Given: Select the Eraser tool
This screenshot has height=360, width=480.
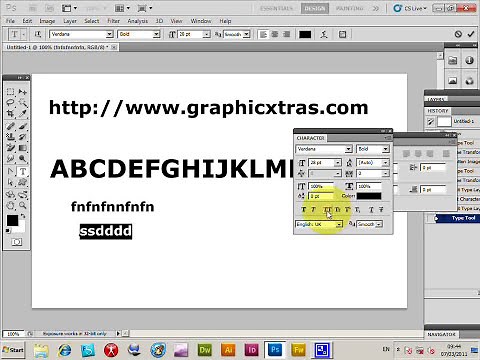Looking at the screenshot, I should (10, 148).
